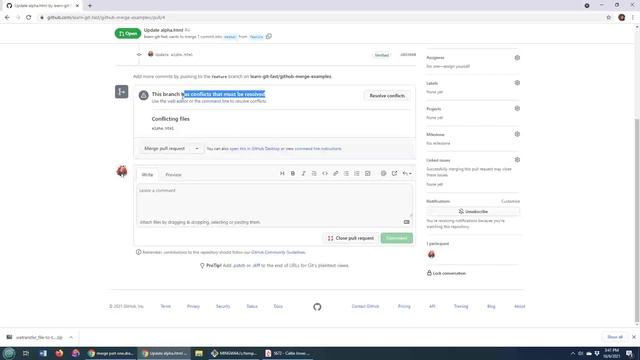This screenshot has width=640, height=360.
Task: Click Lock conversation link
Action: (x=446, y=273)
